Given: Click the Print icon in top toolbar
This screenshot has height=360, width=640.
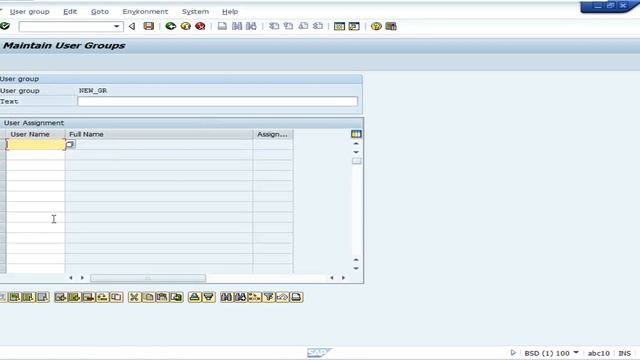Looking at the screenshot, I should coord(222,26).
